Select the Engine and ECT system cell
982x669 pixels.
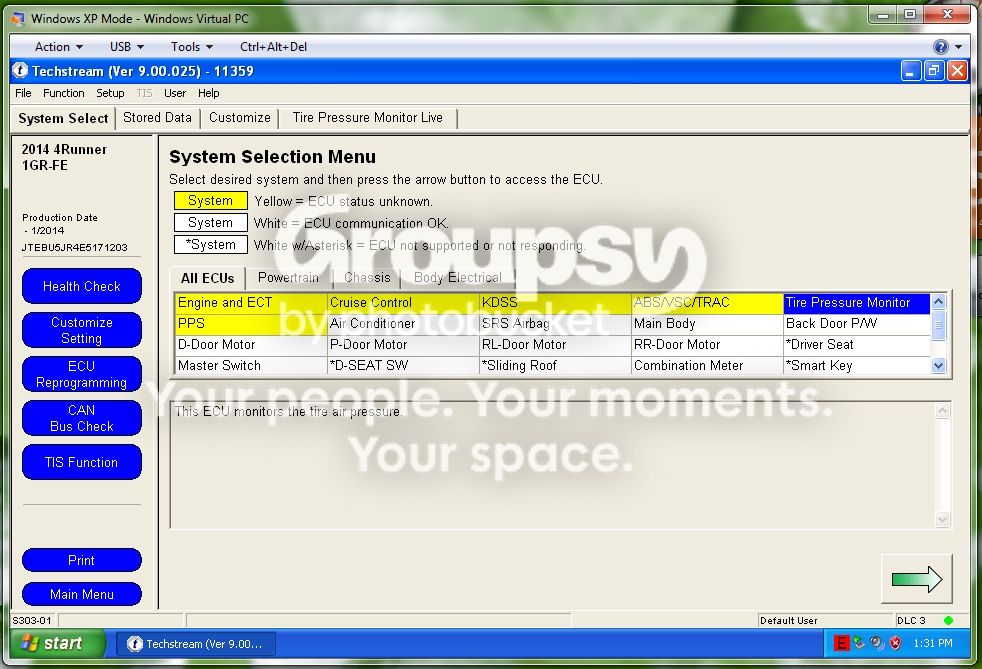click(251, 303)
